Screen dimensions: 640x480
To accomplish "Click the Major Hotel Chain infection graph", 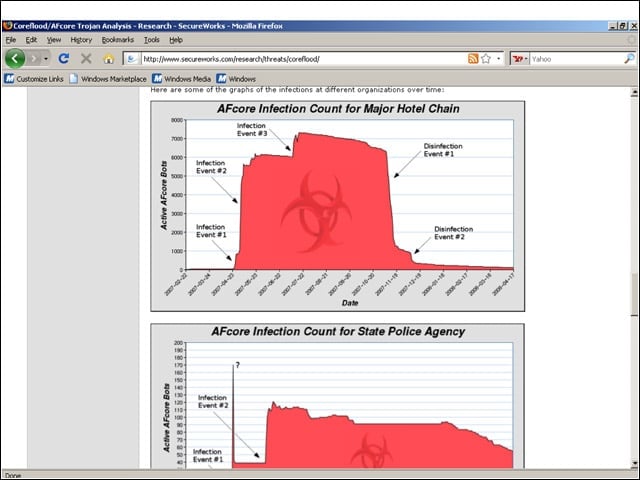I will pos(338,206).
